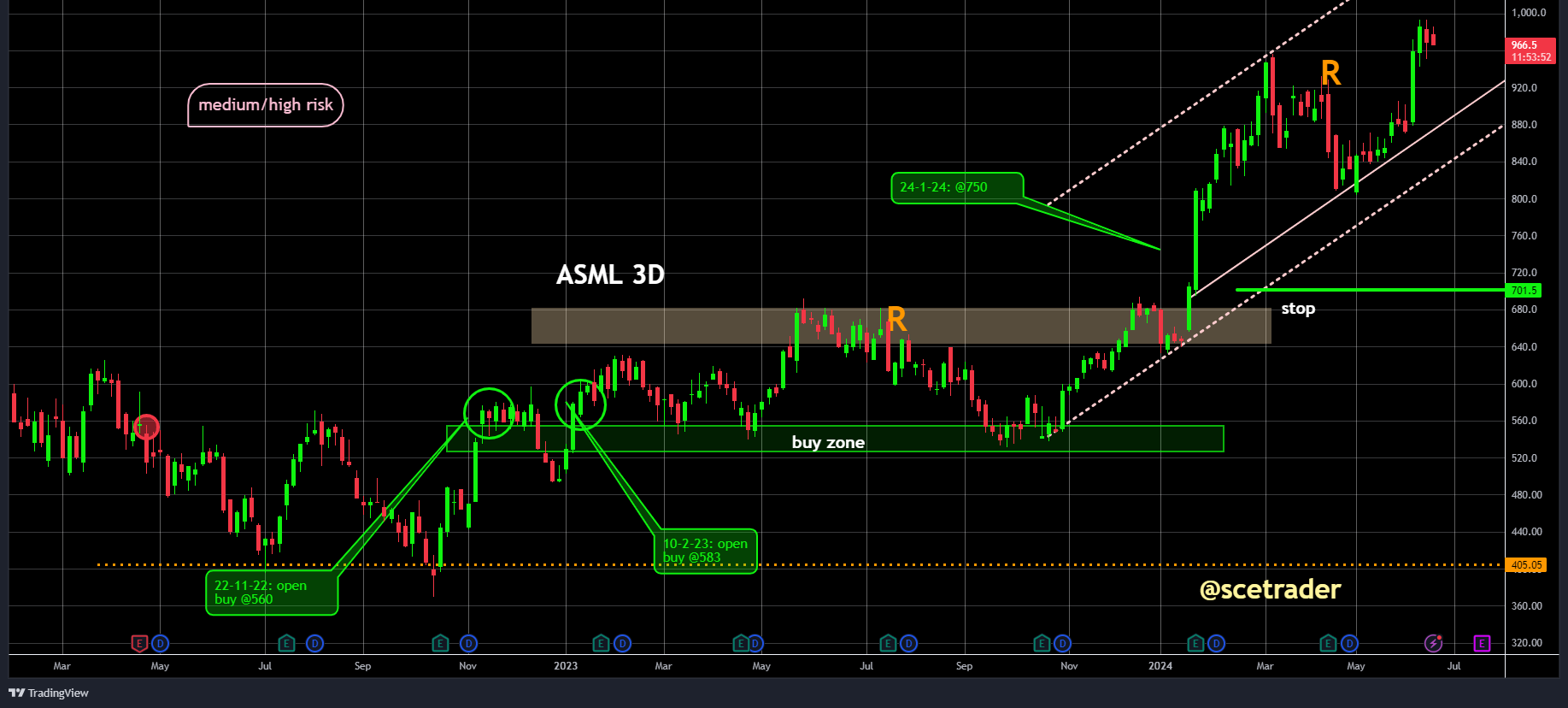
Task: Show the January 2023 earnings E marker
Action: click(602, 643)
